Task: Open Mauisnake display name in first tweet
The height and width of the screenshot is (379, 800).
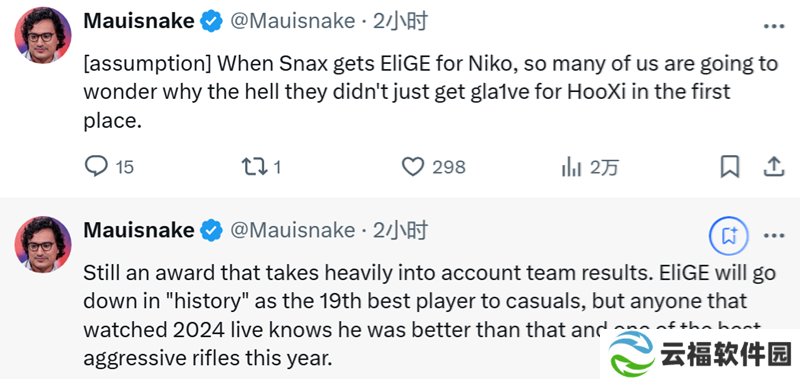Action: tap(139, 21)
